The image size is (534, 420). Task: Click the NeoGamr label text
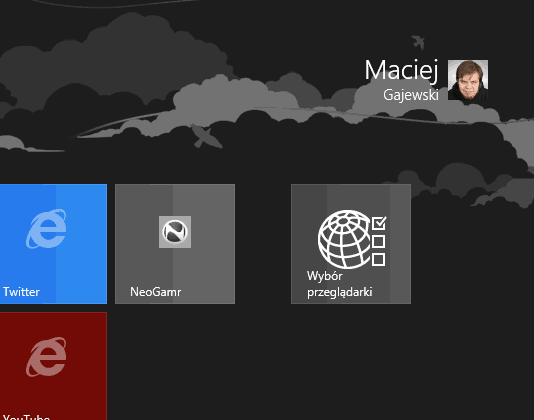156,292
